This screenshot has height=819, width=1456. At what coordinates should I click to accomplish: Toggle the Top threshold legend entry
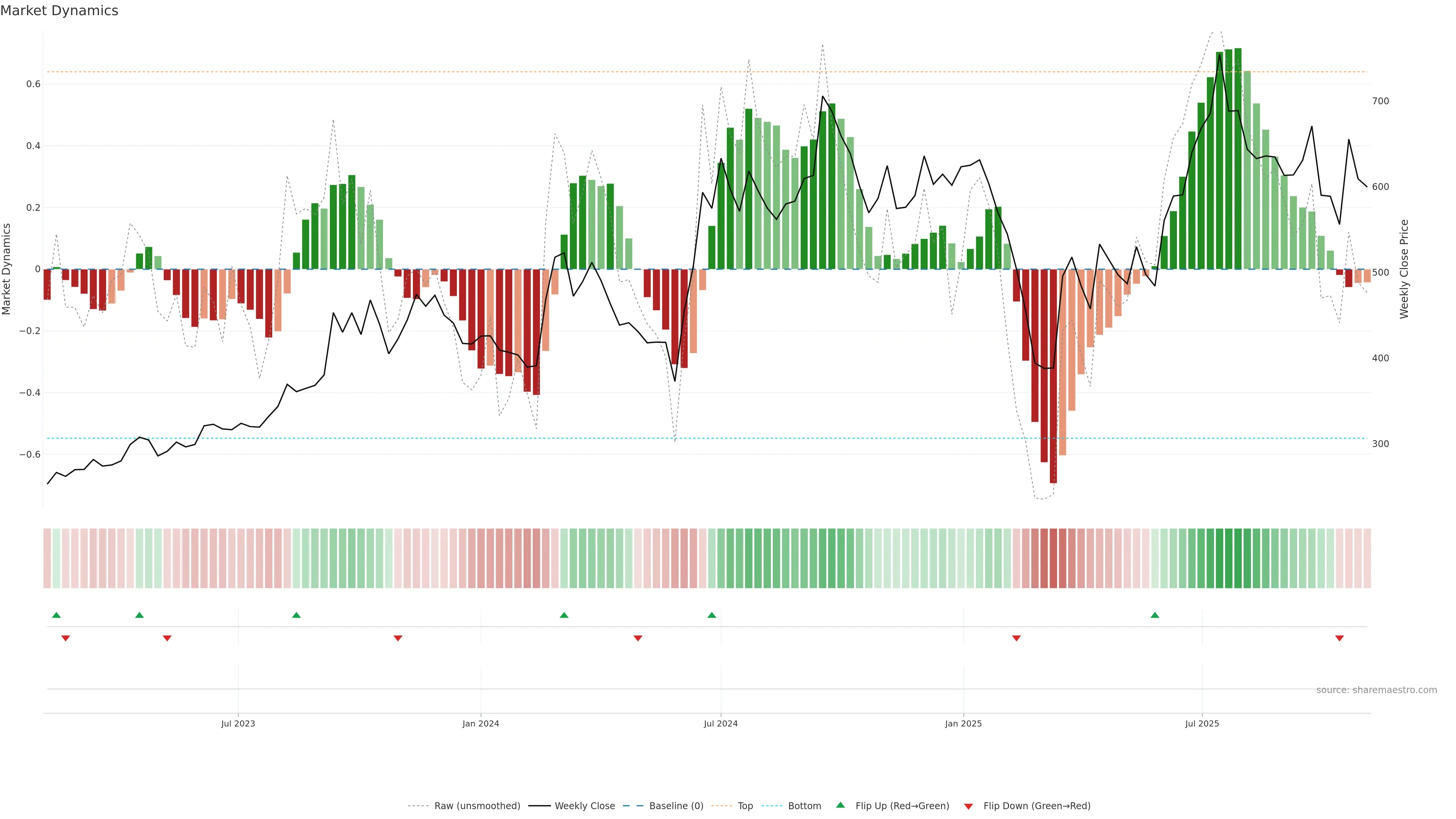click(x=745, y=806)
